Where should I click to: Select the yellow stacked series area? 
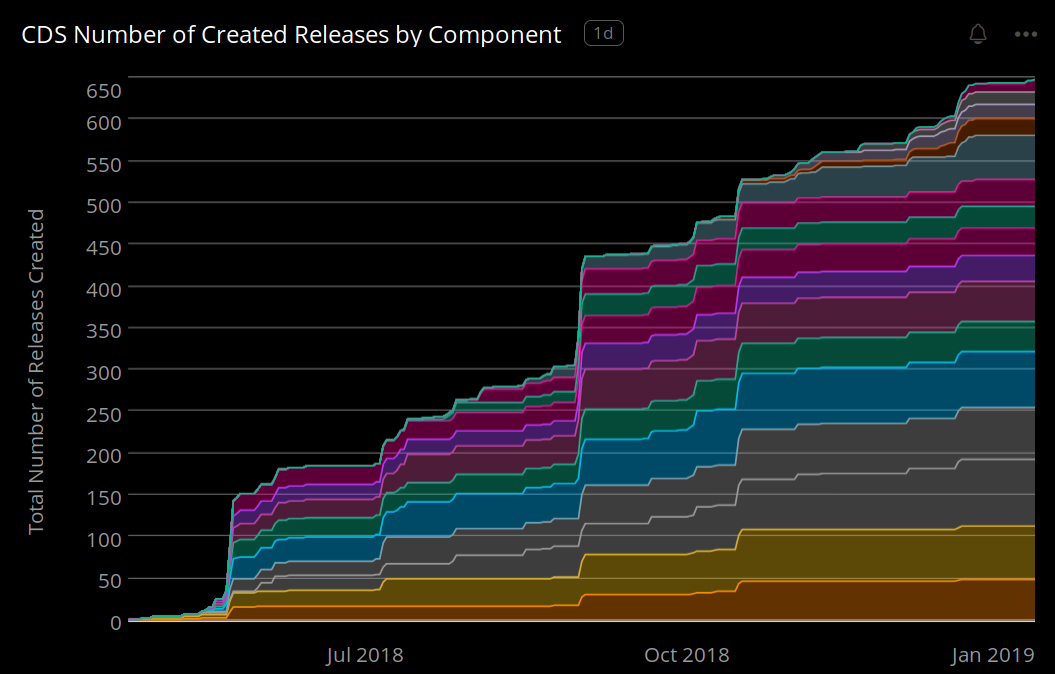click(x=850, y=555)
